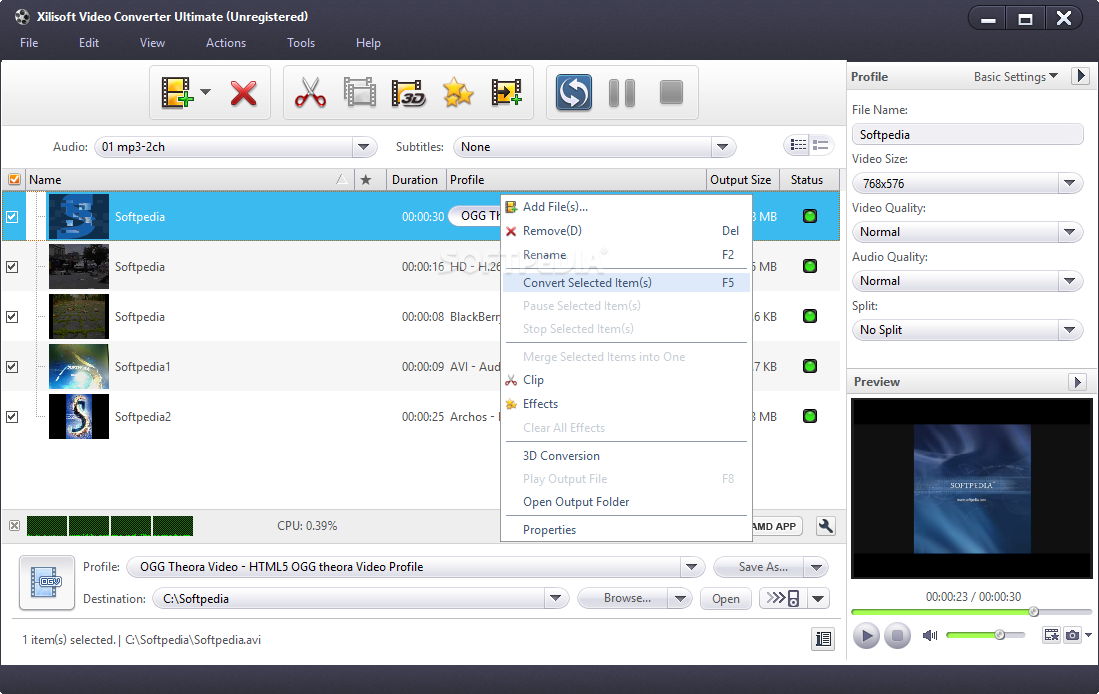Image resolution: width=1099 pixels, height=694 pixels.
Task: Switch to thumbnail list view icon
Action: point(798,145)
